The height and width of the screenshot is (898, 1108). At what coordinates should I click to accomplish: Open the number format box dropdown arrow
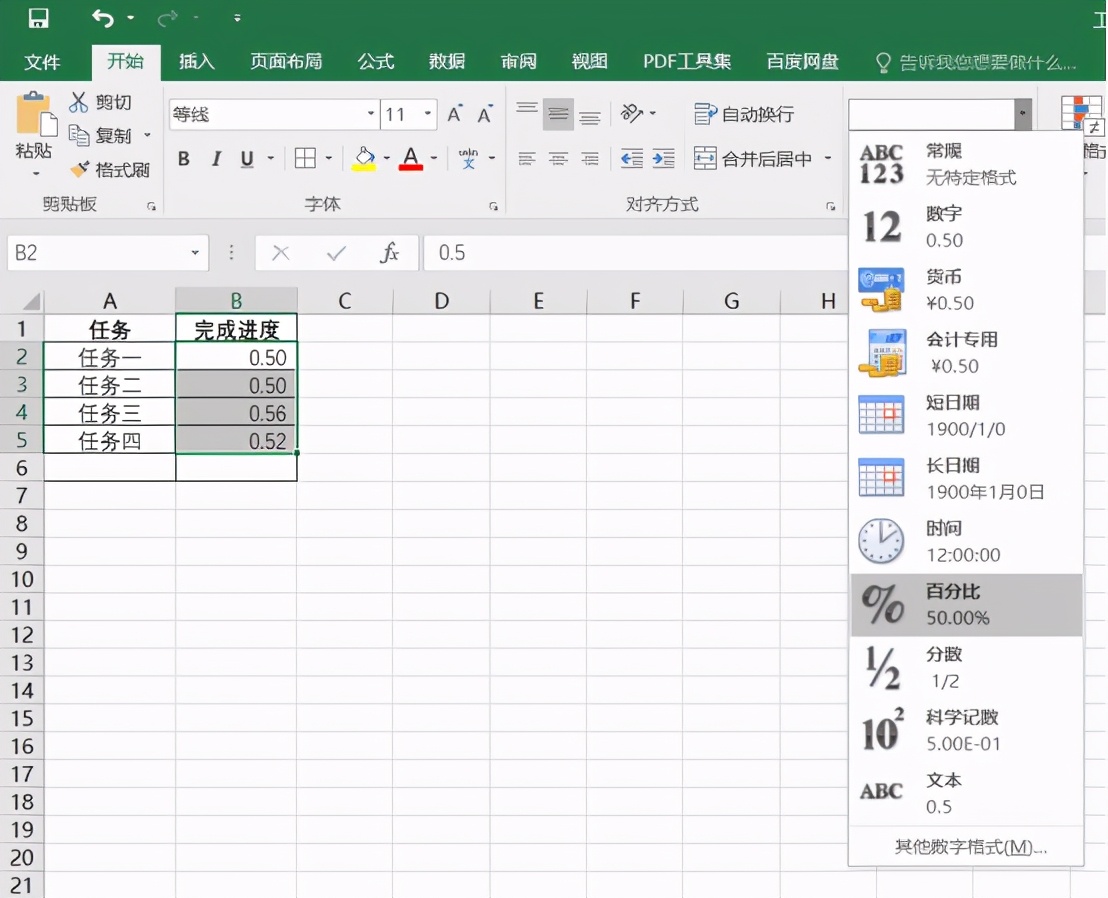click(1022, 114)
